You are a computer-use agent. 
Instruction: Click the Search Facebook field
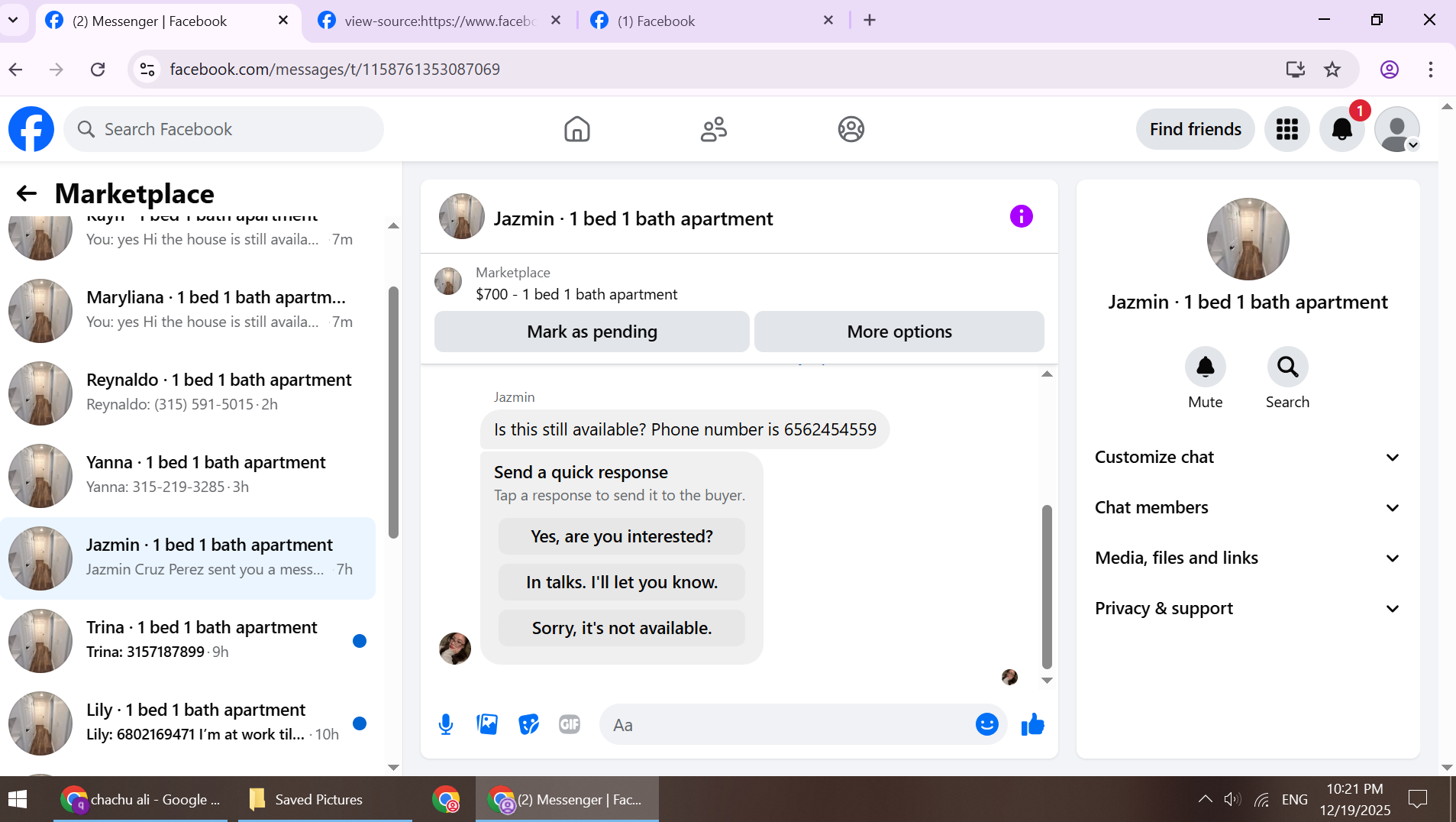[224, 129]
